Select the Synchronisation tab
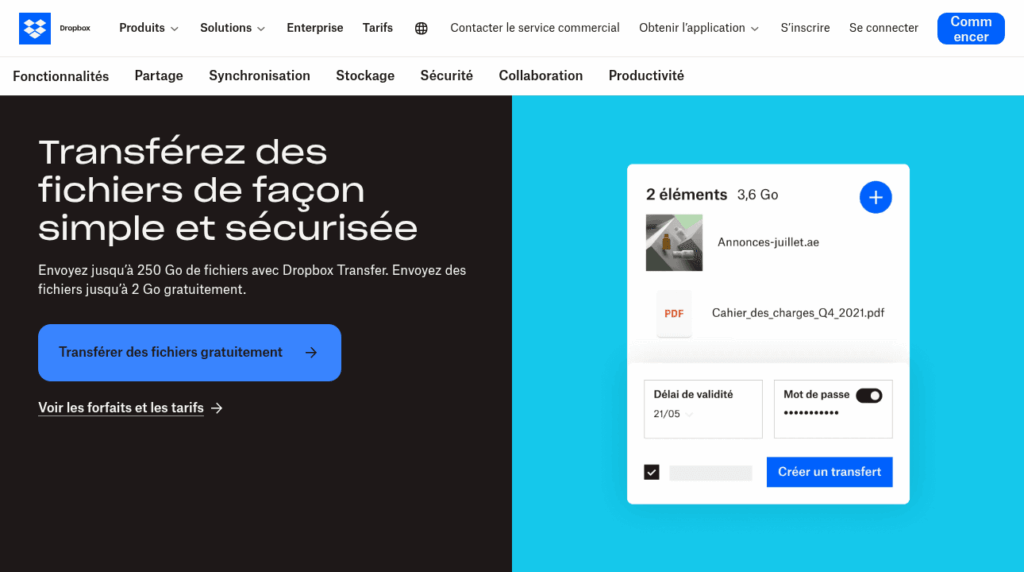The image size is (1024, 572). [x=259, y=76]
